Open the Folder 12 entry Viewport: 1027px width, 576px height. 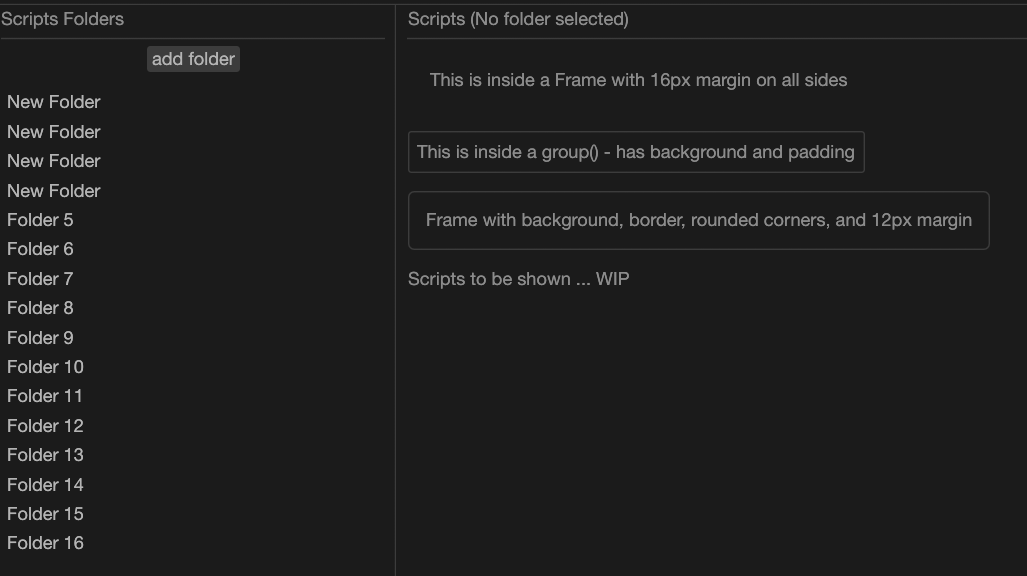click(45, 426)
